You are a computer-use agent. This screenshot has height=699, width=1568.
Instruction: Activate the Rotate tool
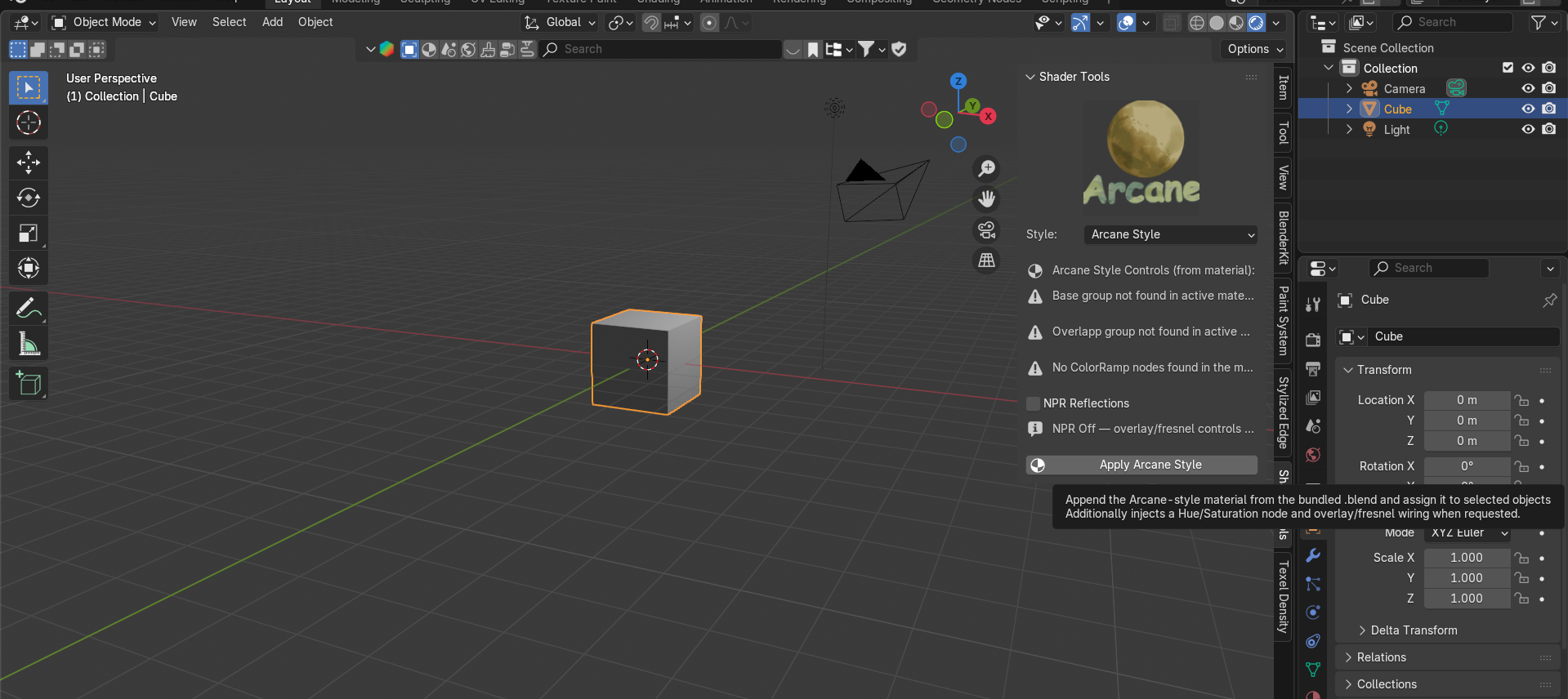click(x=29, y=198)
